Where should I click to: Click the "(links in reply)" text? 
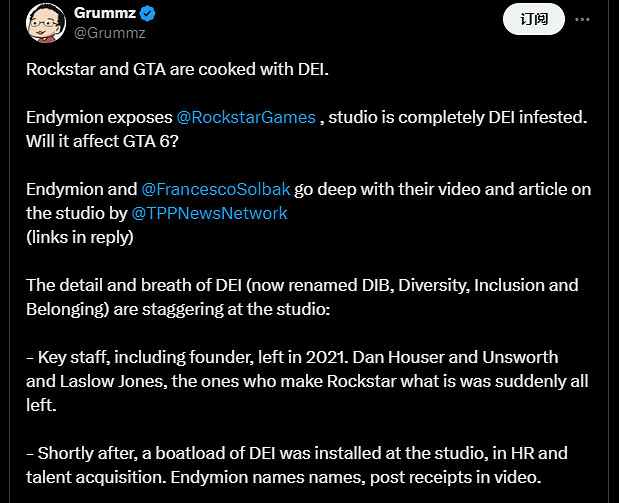[80, 237]
